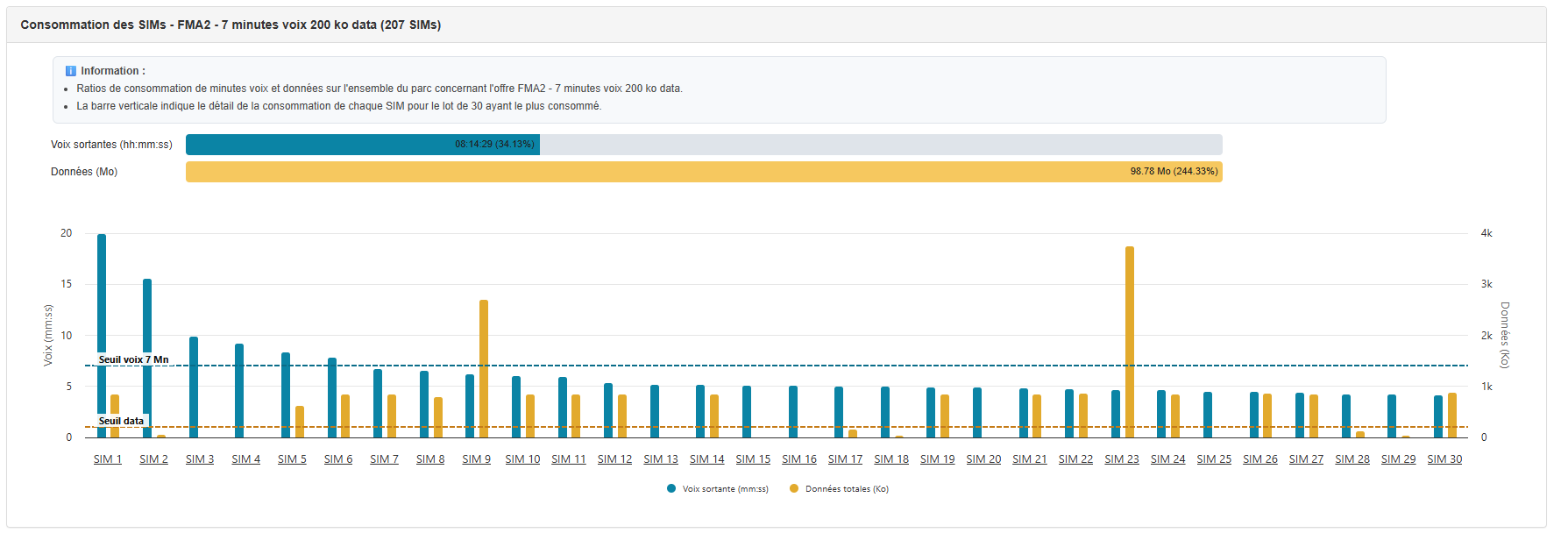
Task: Click the SIM 20 label
Action: 983,459
